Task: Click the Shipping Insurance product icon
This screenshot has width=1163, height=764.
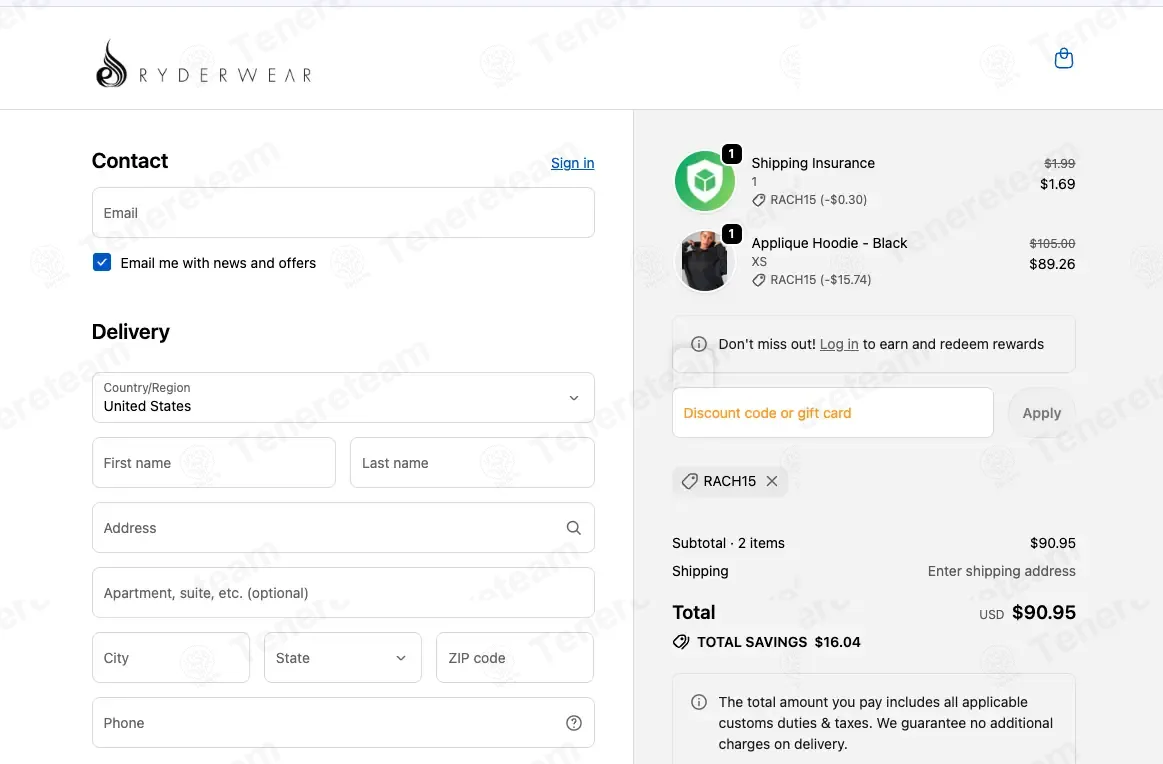Action: [704, 181]
